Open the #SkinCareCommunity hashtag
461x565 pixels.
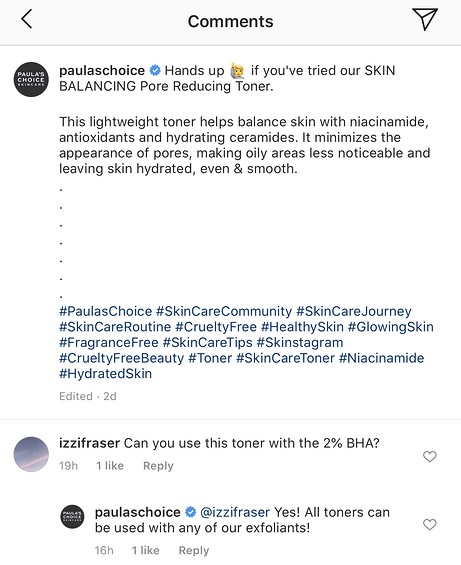click(224, 311)
